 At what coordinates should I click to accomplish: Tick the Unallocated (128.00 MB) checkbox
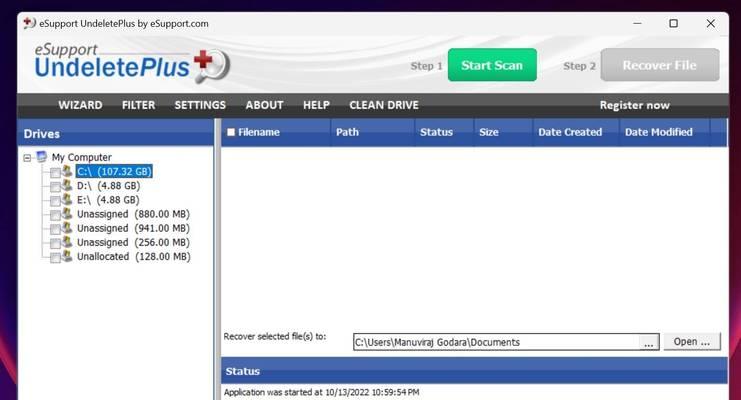click(55, 258)
